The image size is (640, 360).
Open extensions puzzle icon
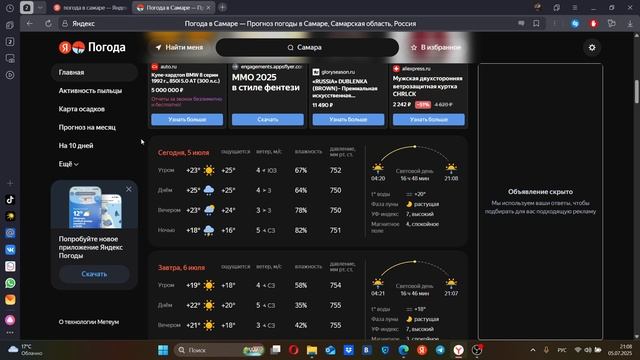(611, 24)
